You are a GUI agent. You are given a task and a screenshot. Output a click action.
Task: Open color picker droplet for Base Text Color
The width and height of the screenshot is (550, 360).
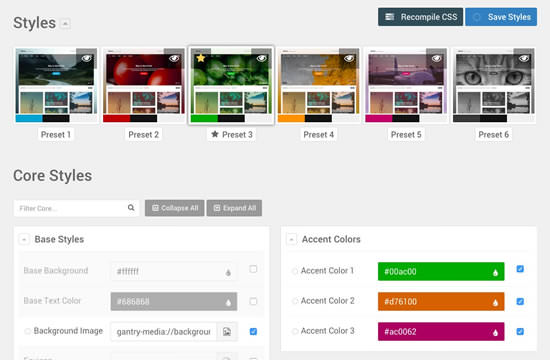click(228, 302)
